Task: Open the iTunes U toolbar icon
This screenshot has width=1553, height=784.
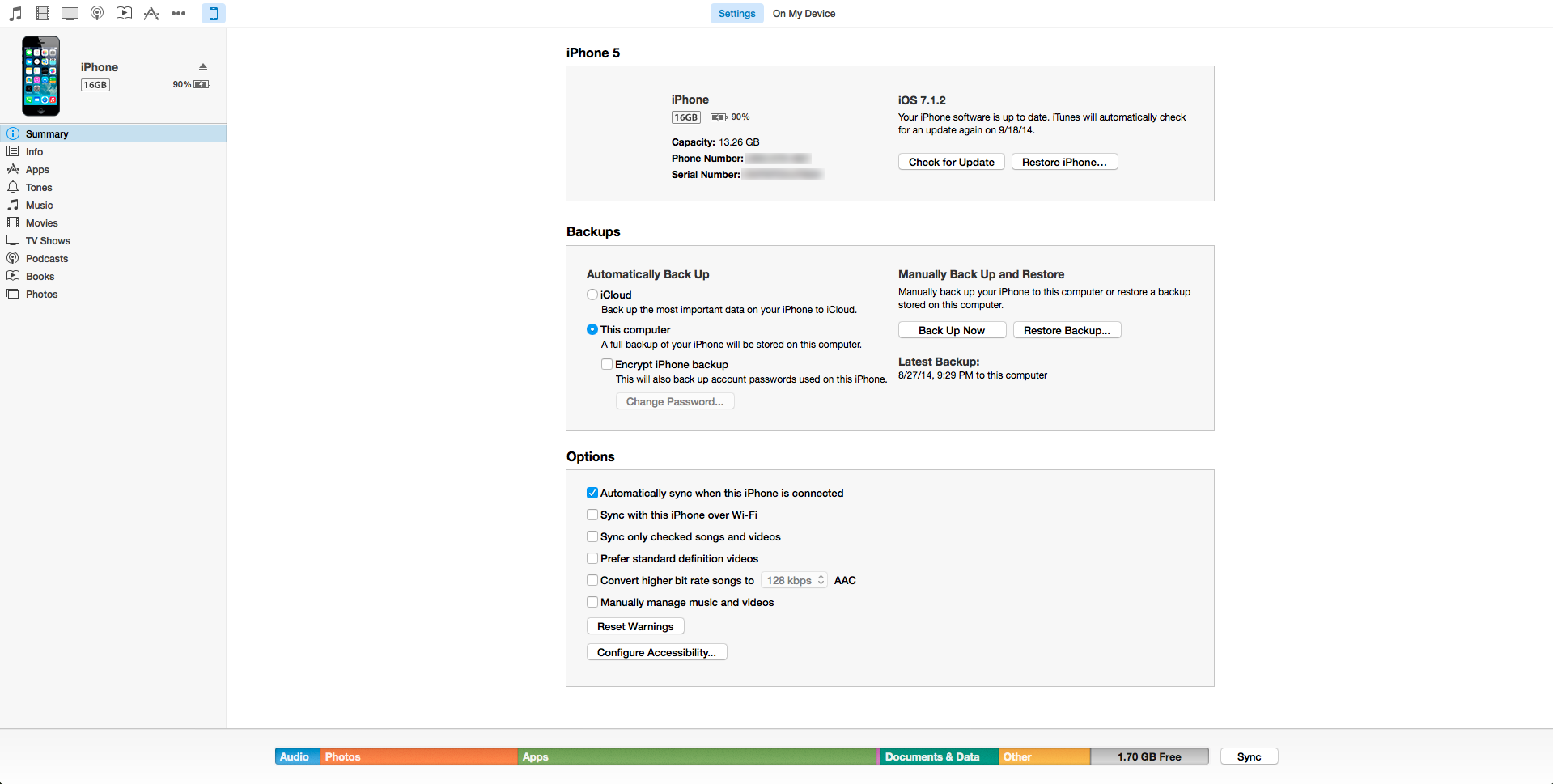Action: [x=124, y=13]
